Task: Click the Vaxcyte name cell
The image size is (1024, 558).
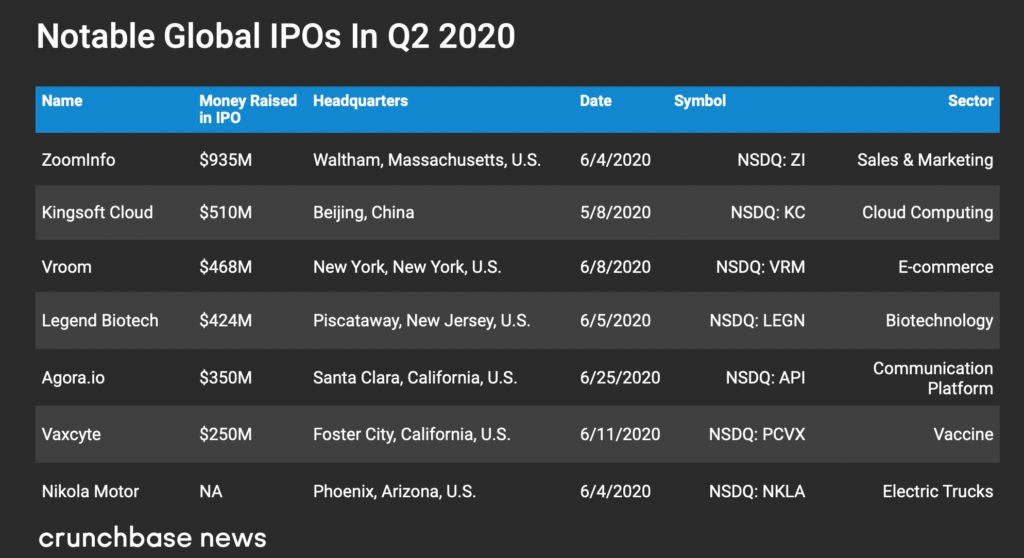Action: pos(71,435)
